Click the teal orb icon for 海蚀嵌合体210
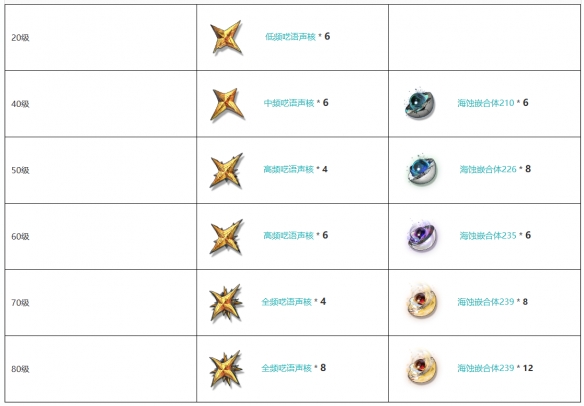The image size is (584, 406). click(x=419, y=104)
